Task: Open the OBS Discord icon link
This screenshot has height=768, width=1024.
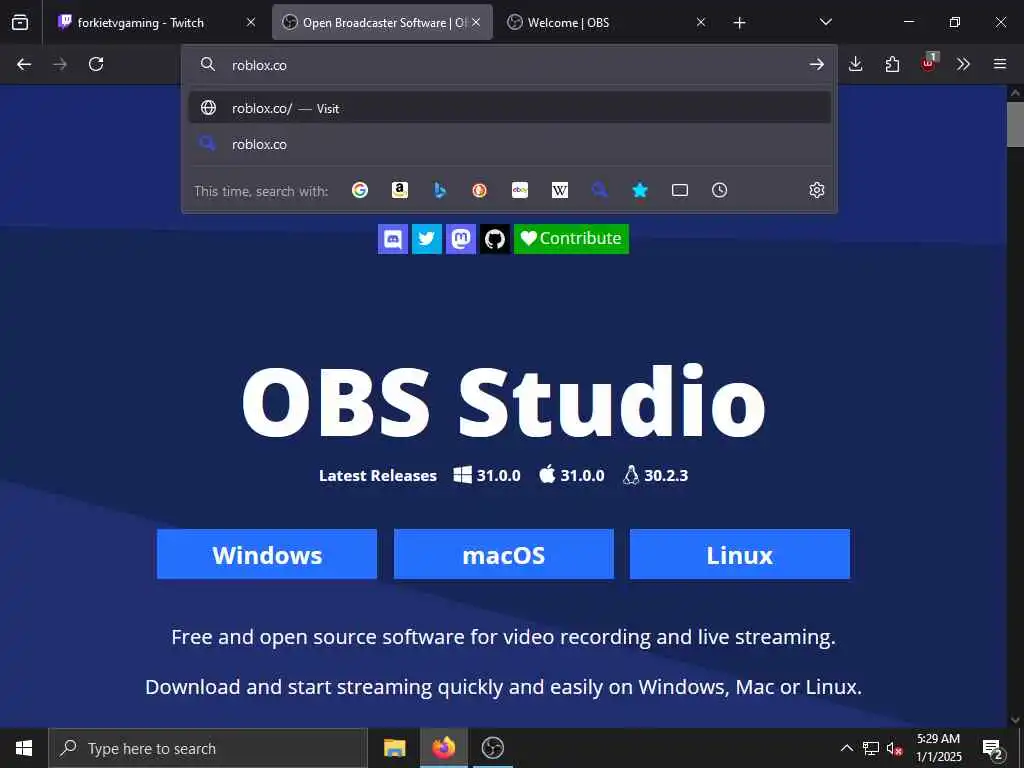Action: coord(392,238)
